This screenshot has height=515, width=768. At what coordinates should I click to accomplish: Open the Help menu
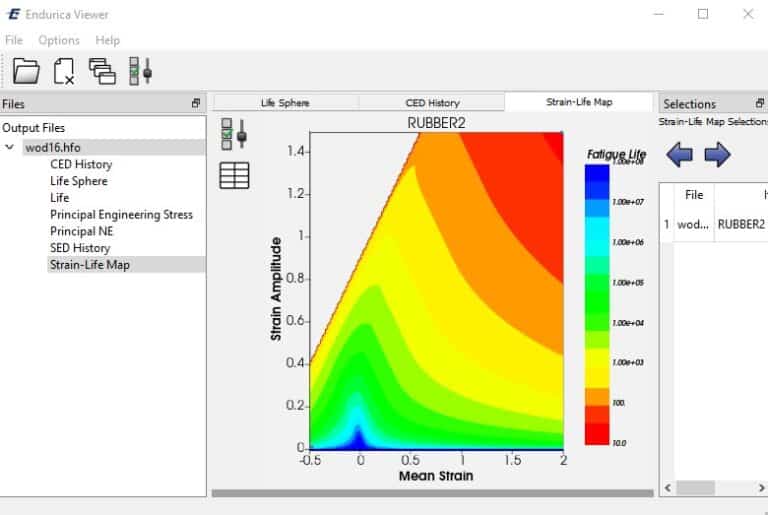(107, 40)
